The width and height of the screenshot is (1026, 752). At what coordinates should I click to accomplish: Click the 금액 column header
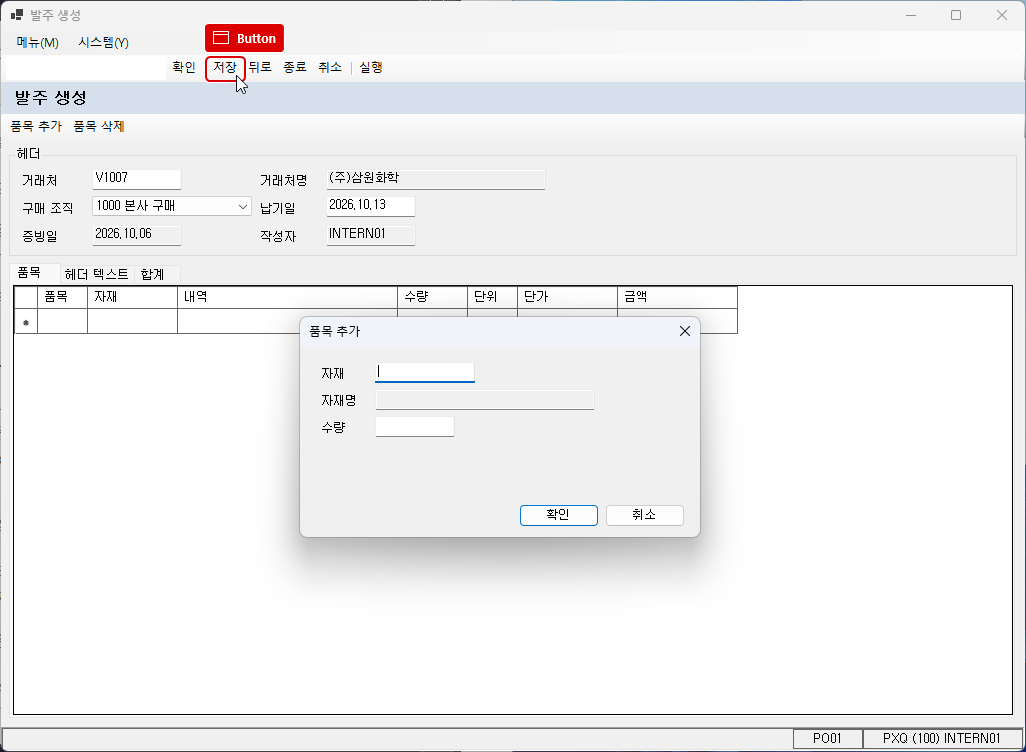tap(677, 297)
